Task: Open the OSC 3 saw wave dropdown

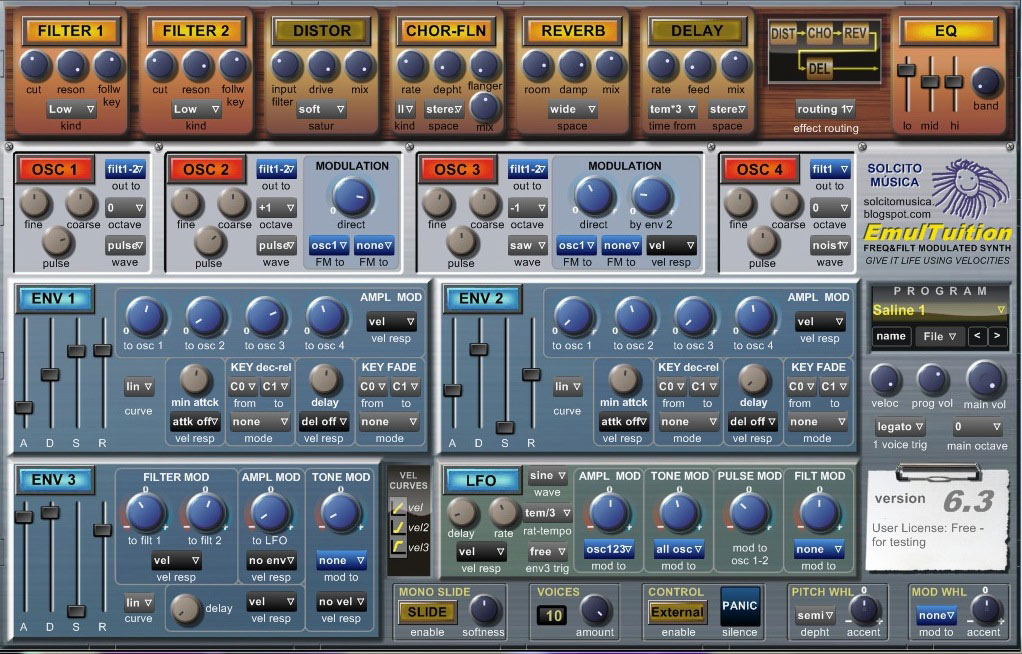Action: coord(527,246)
